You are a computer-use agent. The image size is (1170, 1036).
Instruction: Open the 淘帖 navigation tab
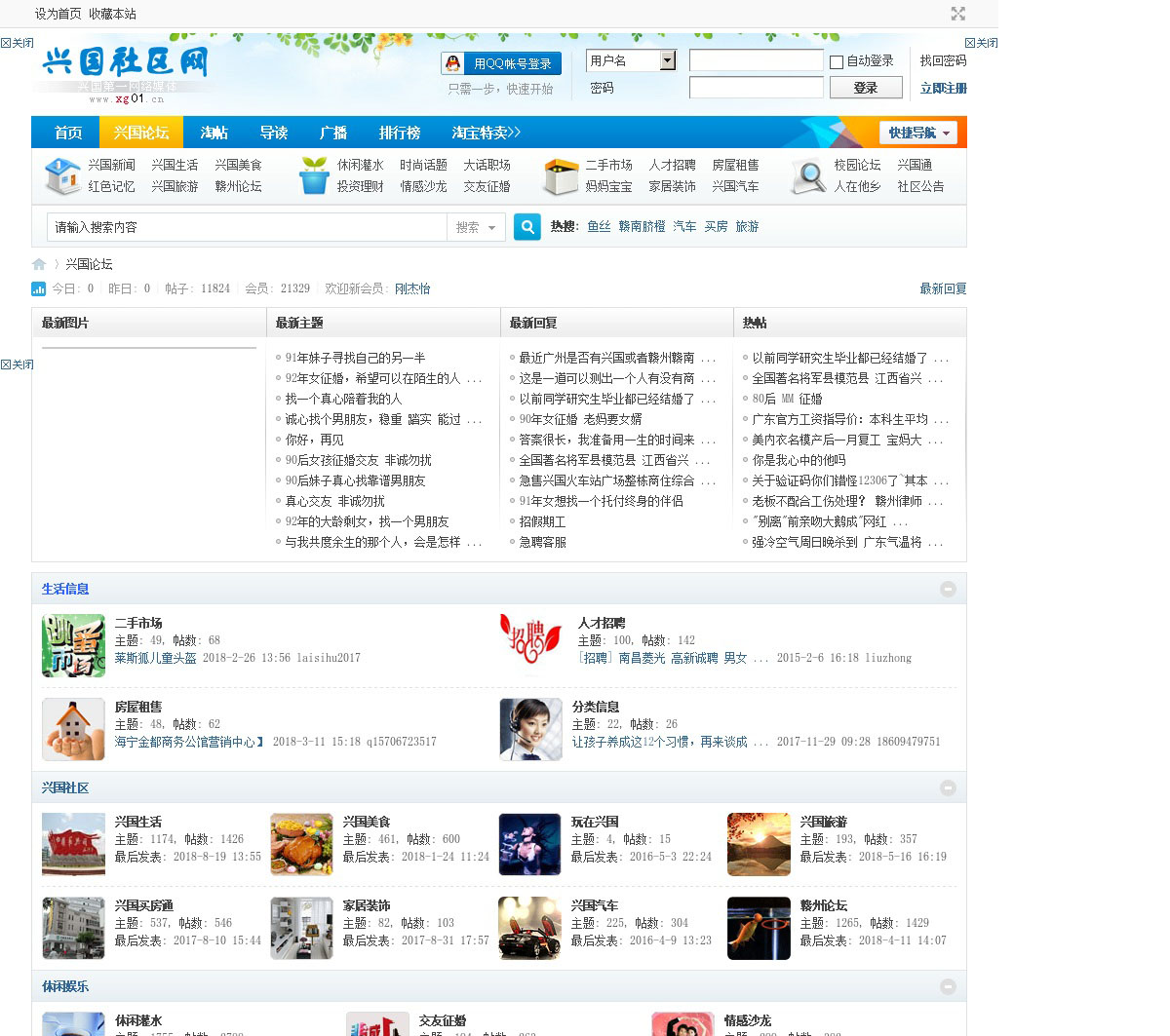click(214, 133)
